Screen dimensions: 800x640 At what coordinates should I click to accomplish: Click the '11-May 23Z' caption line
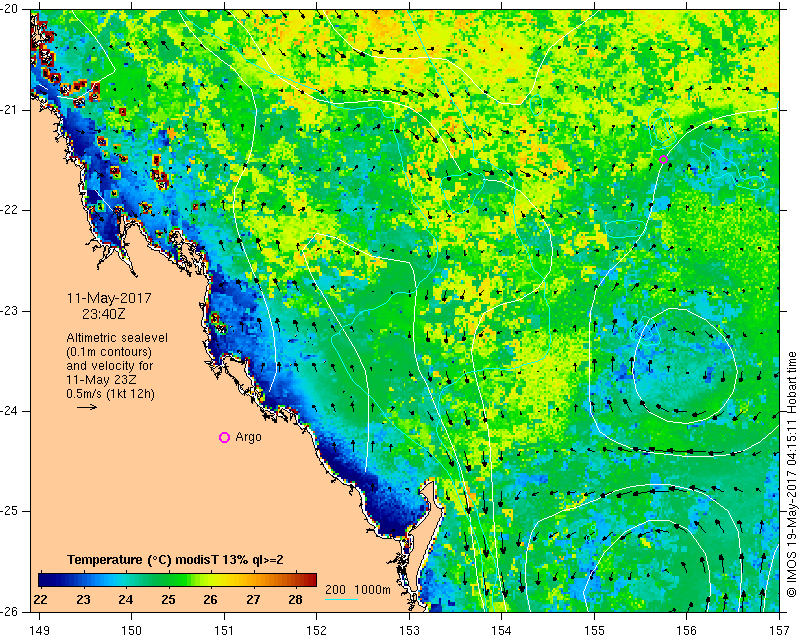[x=101, y=380]
